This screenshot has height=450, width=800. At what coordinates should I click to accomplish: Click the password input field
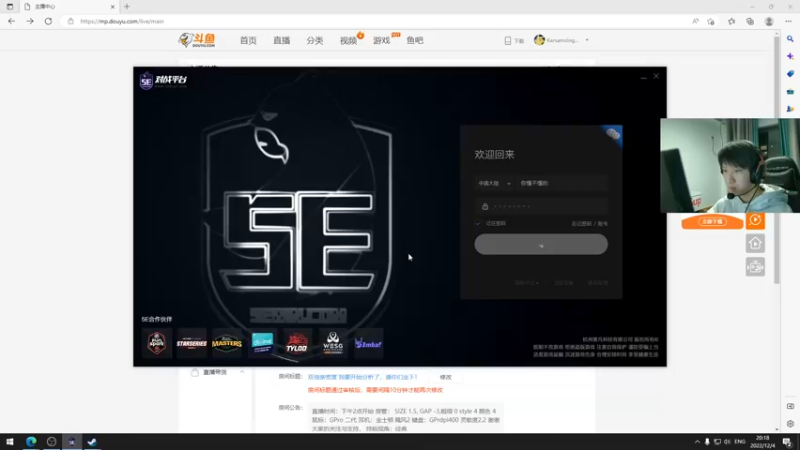click(x=541, y=207)
